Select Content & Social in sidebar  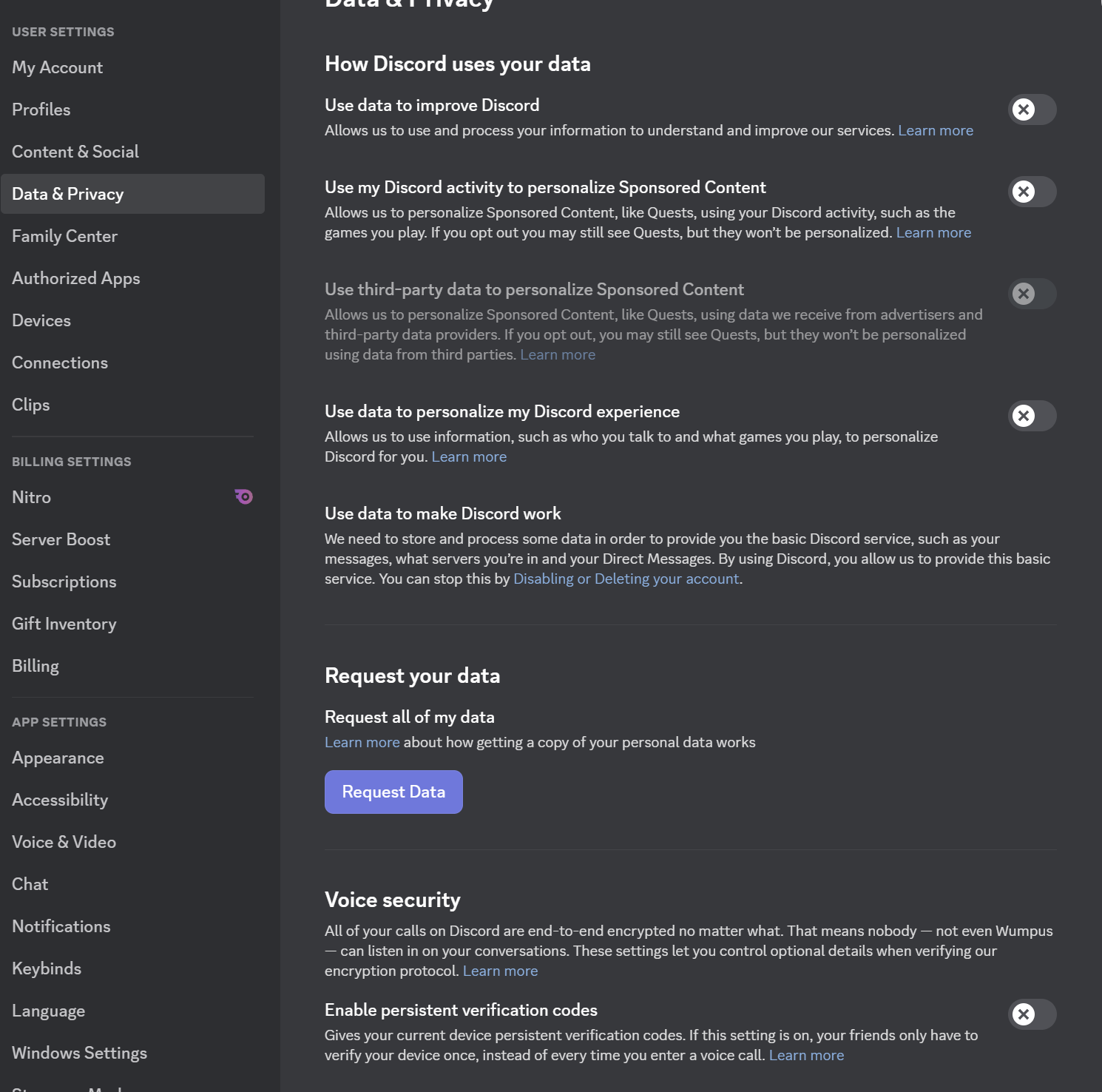tap(75, 152)
